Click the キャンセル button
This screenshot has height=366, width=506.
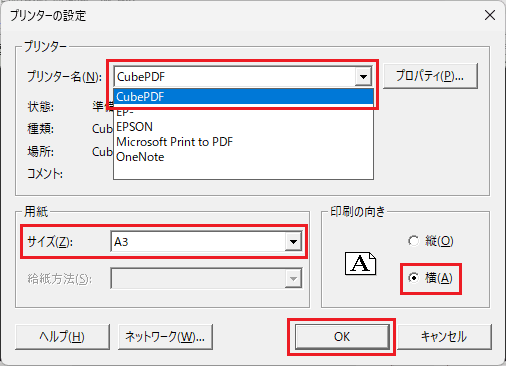(444, 337)
